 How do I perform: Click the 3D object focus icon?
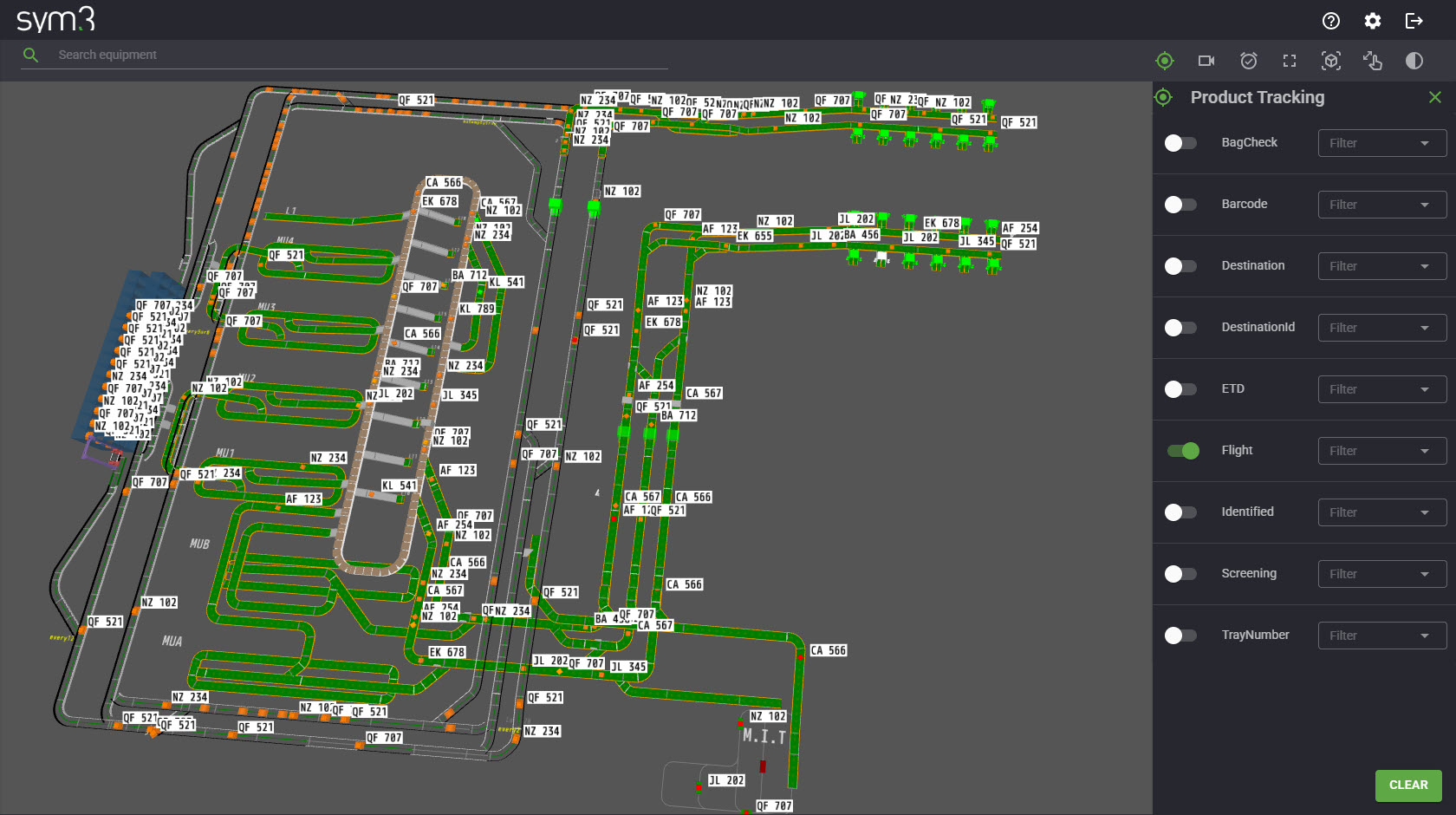click(1330, 61)
